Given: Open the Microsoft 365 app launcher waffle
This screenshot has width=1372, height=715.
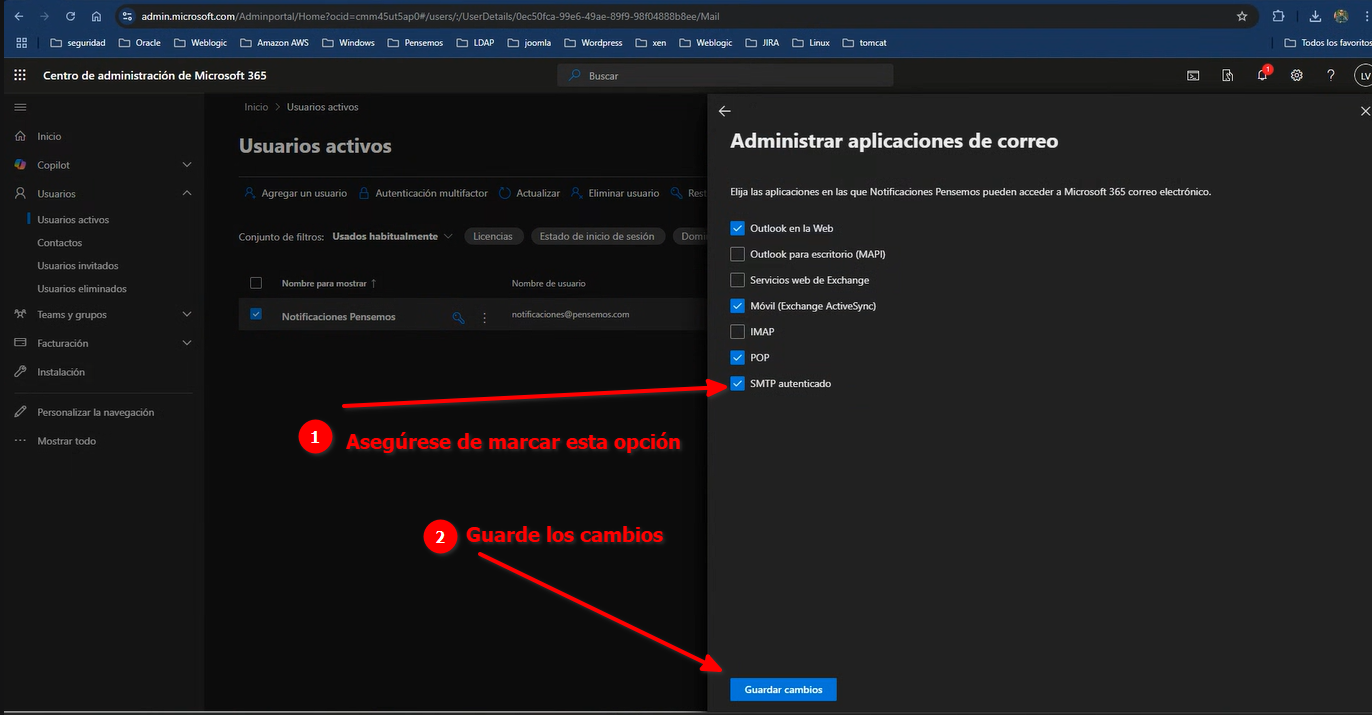Looking at the screenshot, I should 20,75.
